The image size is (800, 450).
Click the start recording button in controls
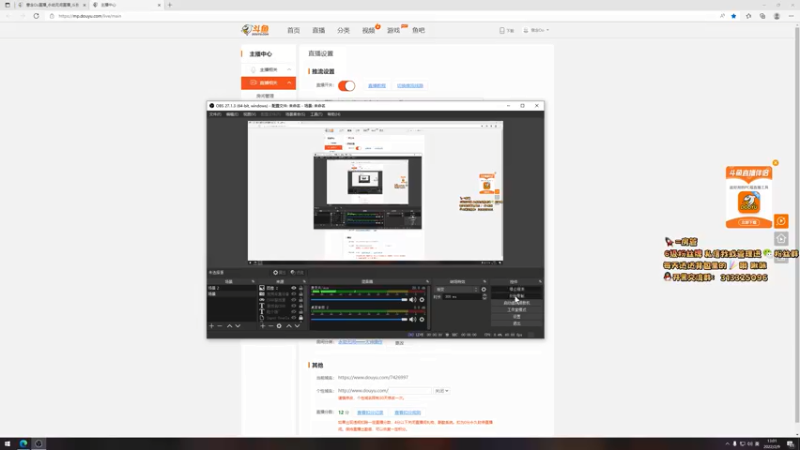coord(516,296)
